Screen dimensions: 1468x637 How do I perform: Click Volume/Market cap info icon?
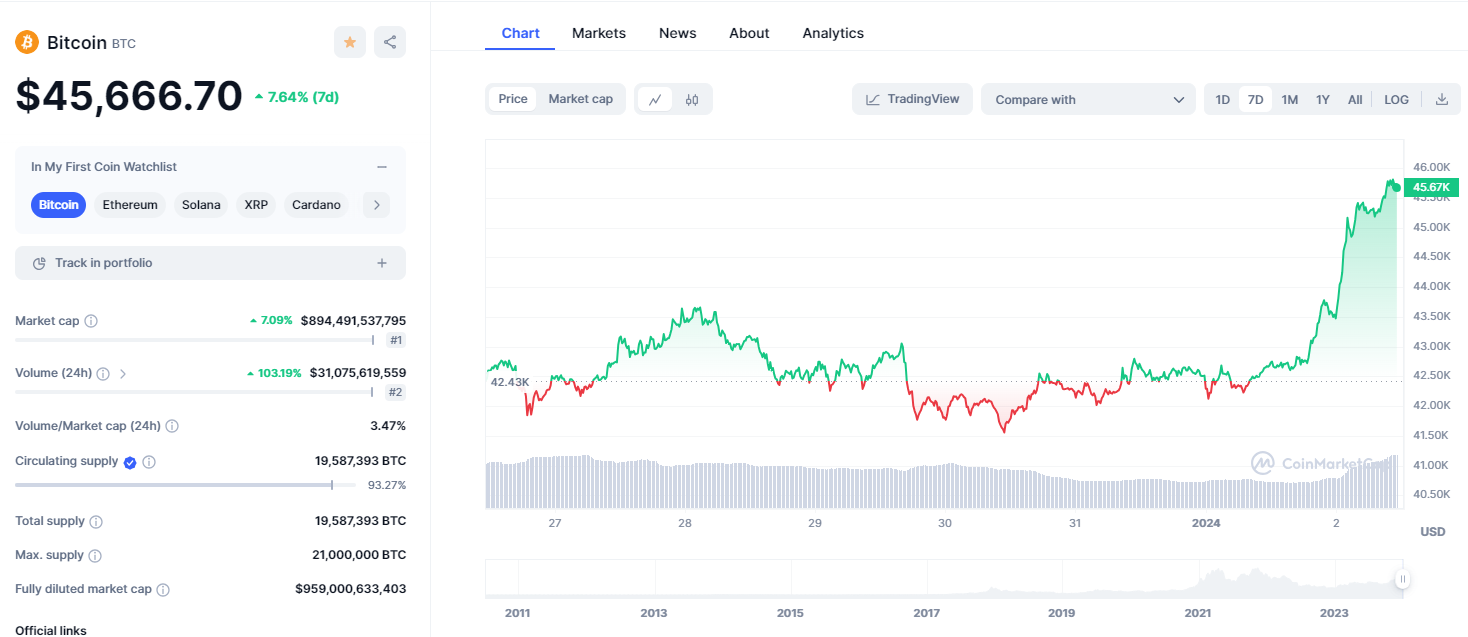[x=172, y=426]
